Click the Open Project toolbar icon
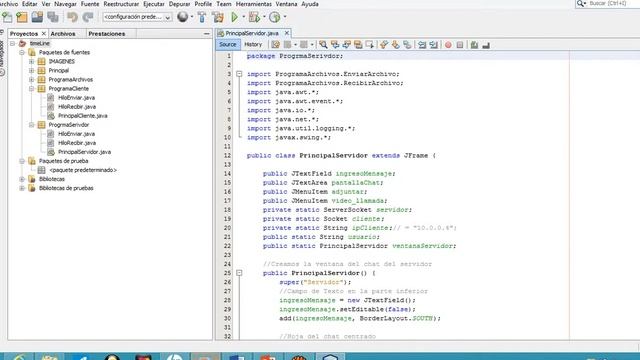Viewport: 640px width, 360px height. (37, 17)
